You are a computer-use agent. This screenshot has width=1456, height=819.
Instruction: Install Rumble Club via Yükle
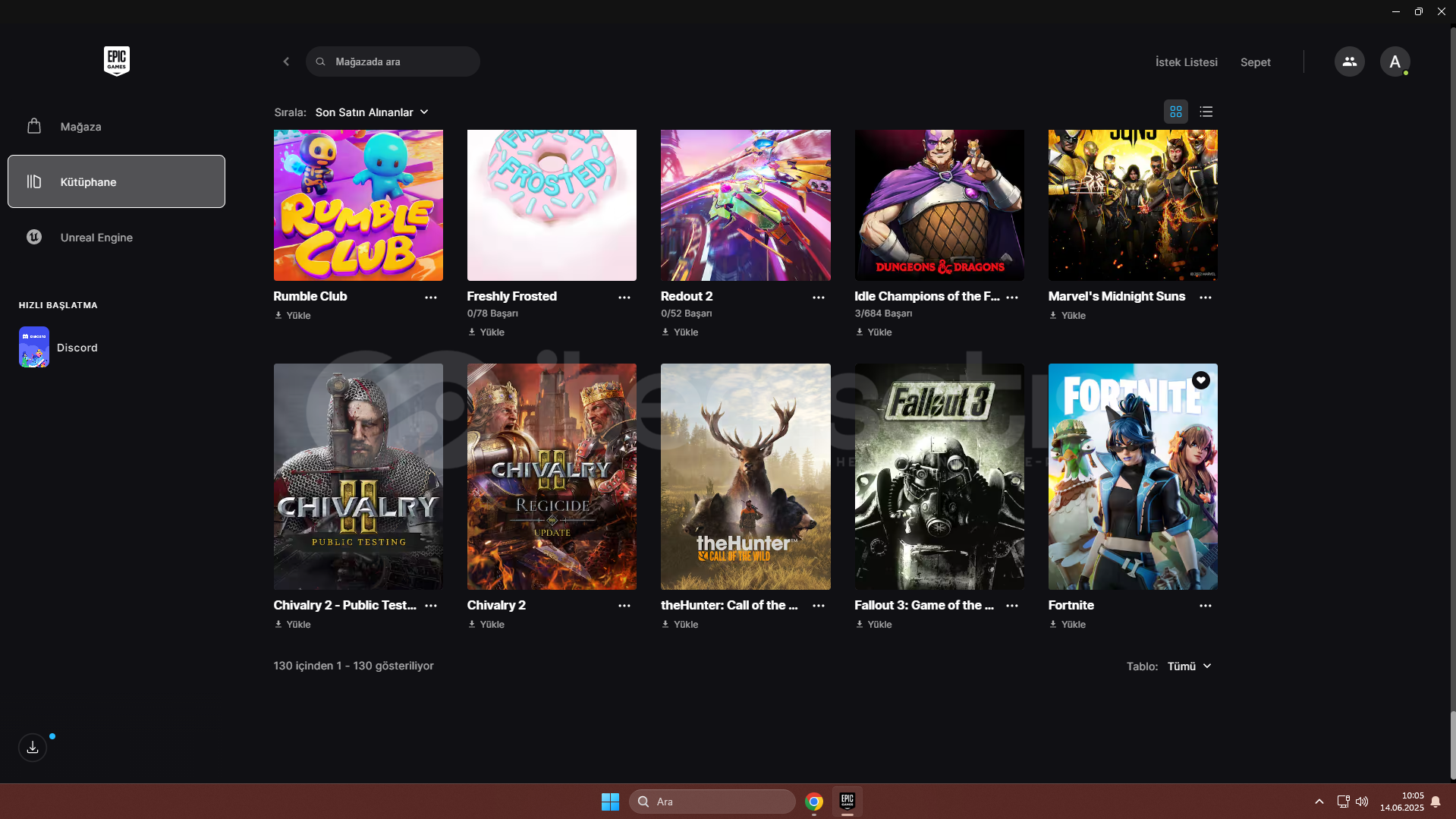(x=293, y=315)
